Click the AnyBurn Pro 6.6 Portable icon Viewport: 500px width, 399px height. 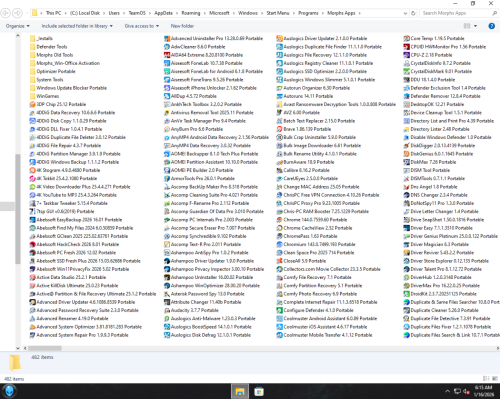coord(167,129)
